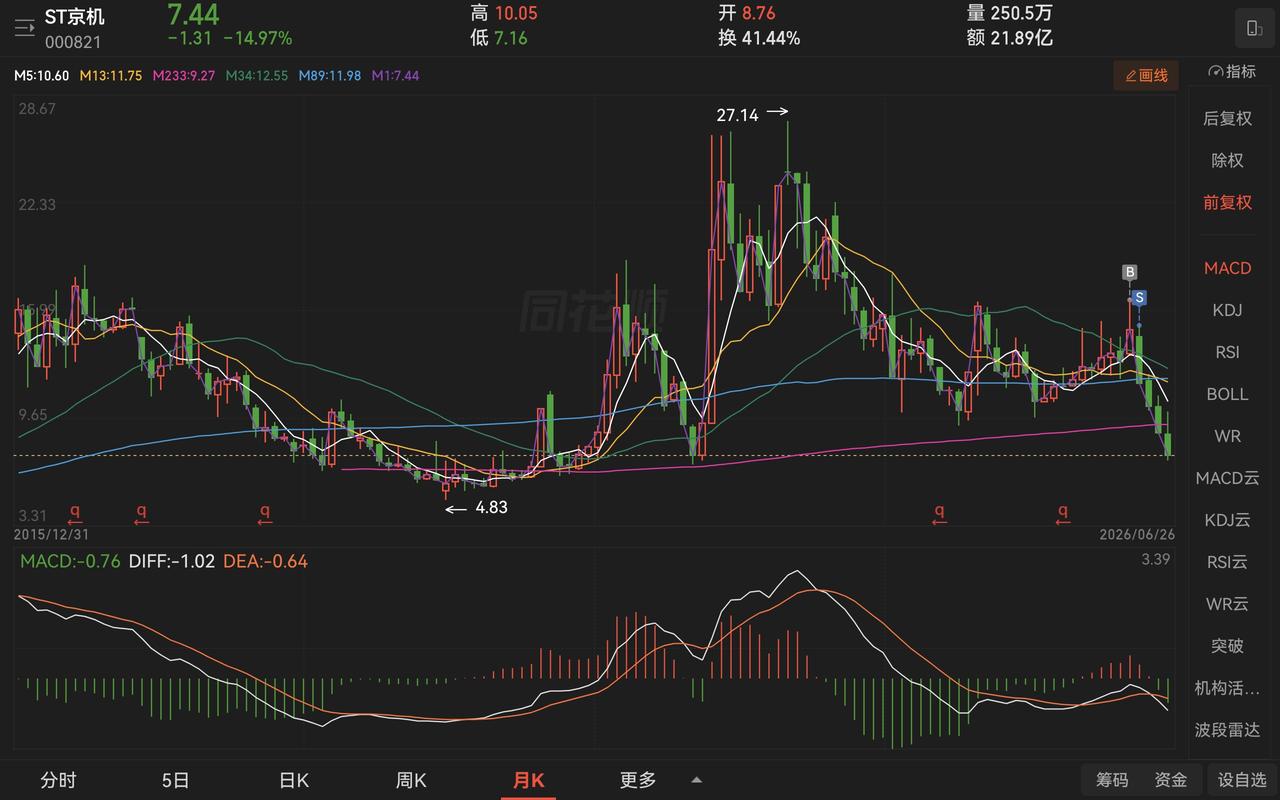Choose the 机构活… indicator
Viewport: 1280px width, 800px height.
[1227, 688]
